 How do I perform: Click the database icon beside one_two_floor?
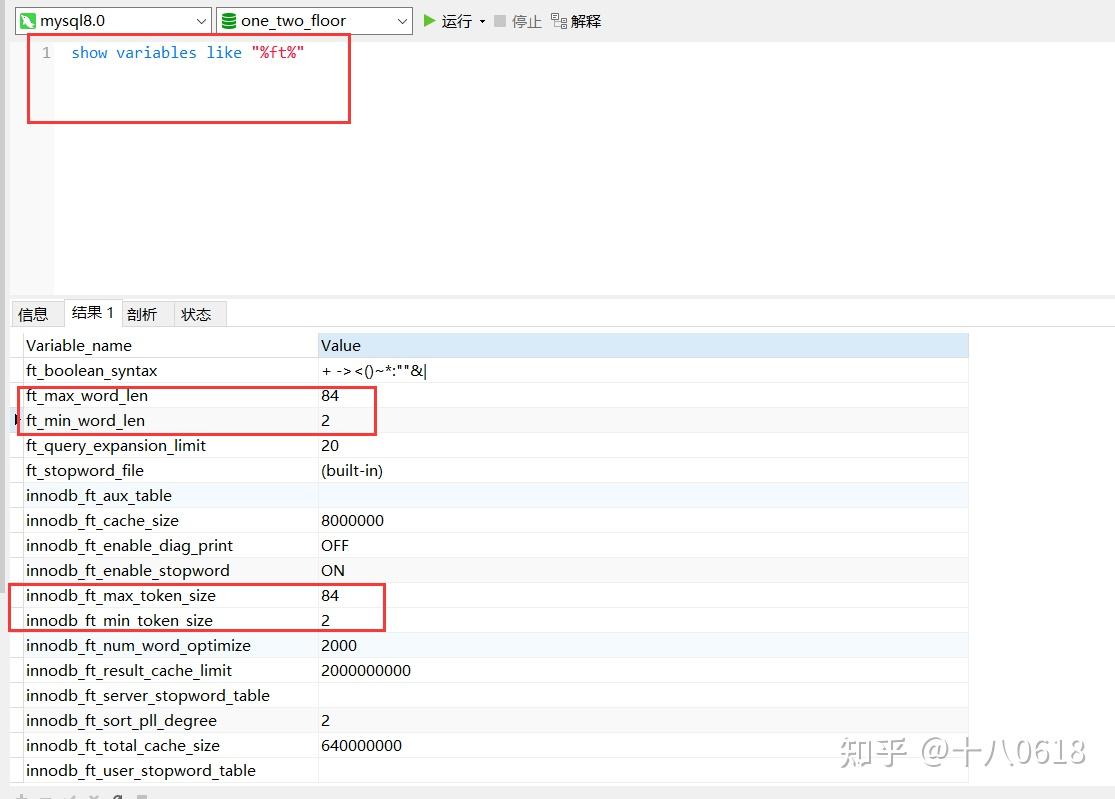tap(226, 20)
